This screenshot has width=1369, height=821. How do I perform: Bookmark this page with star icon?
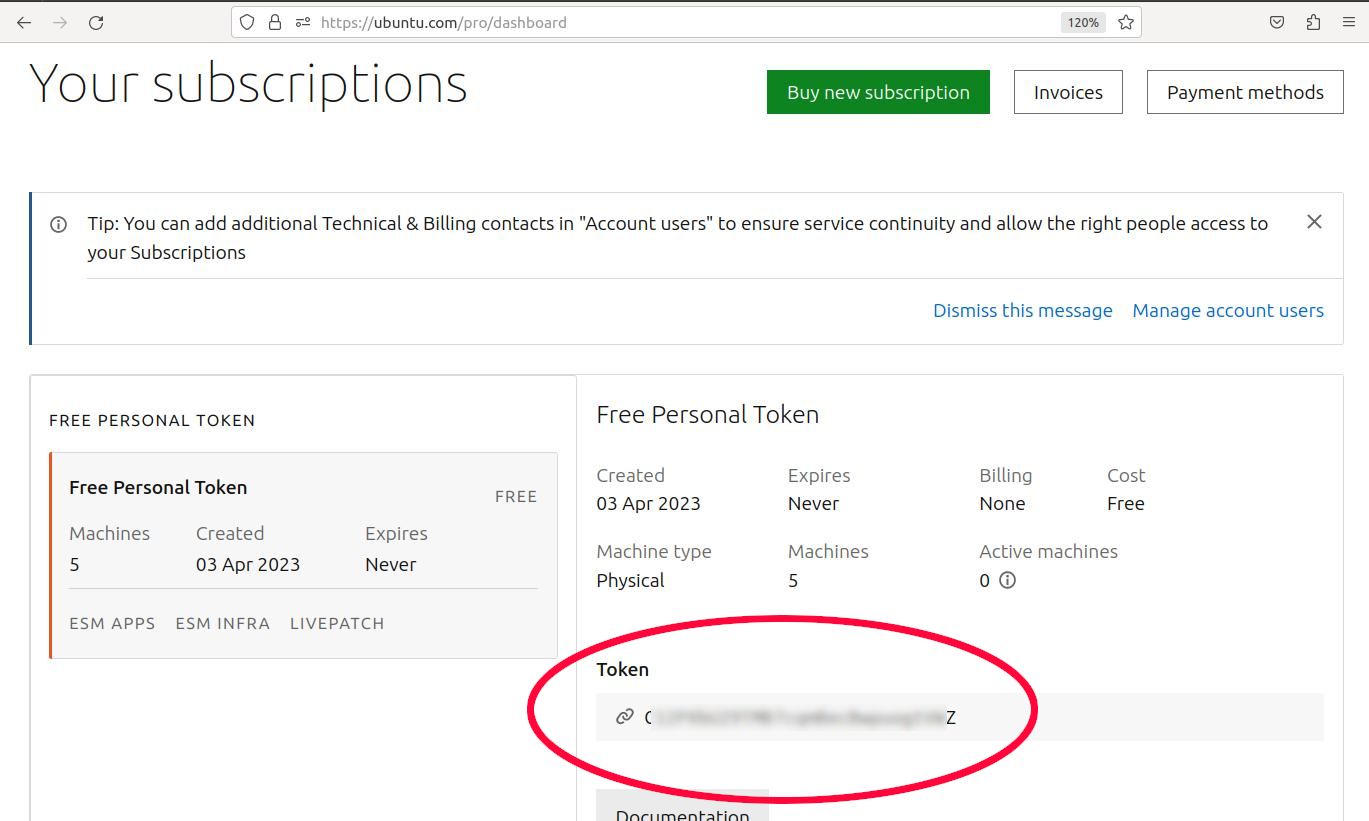click(x=1126, y=22)
